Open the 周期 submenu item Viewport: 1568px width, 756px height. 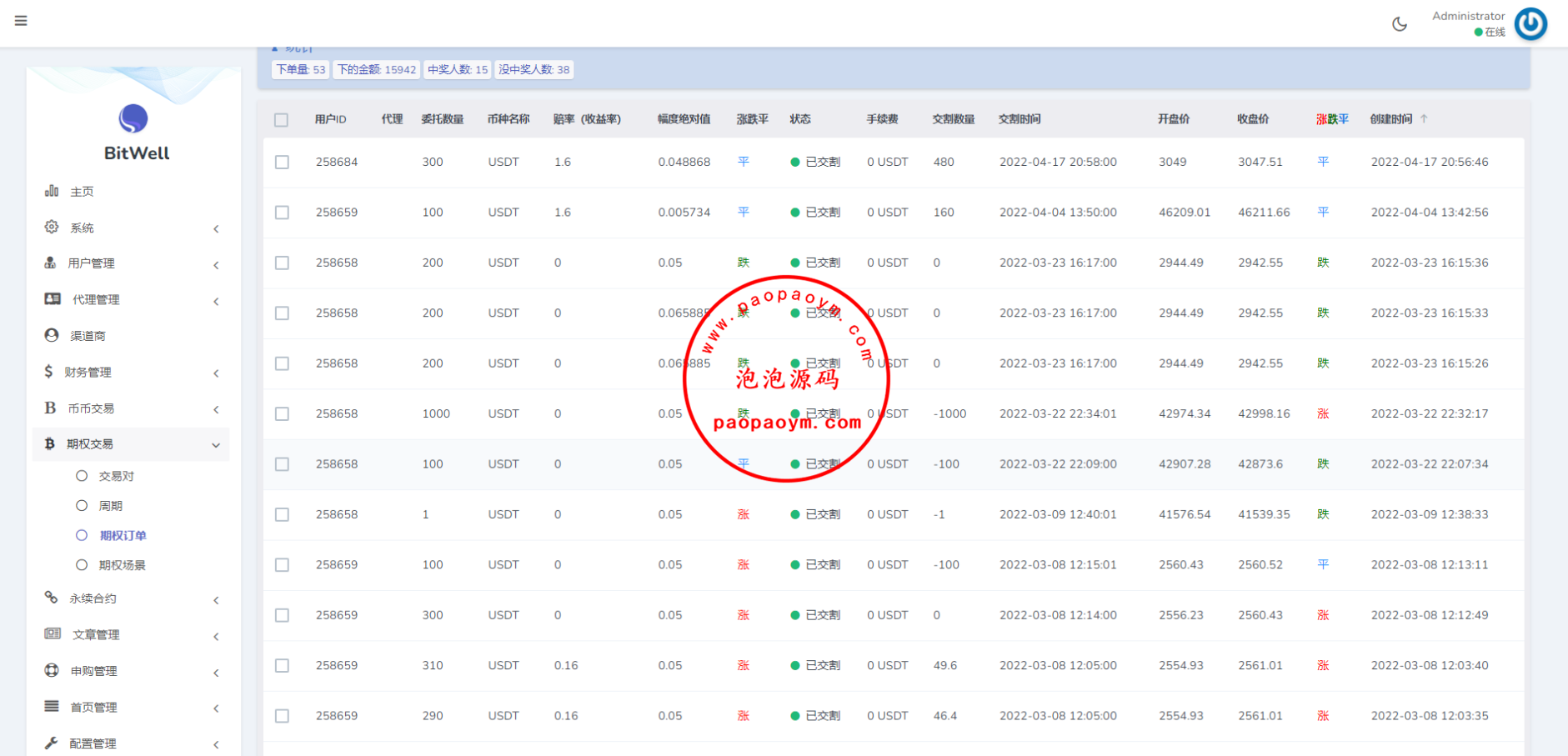(110, 506)
